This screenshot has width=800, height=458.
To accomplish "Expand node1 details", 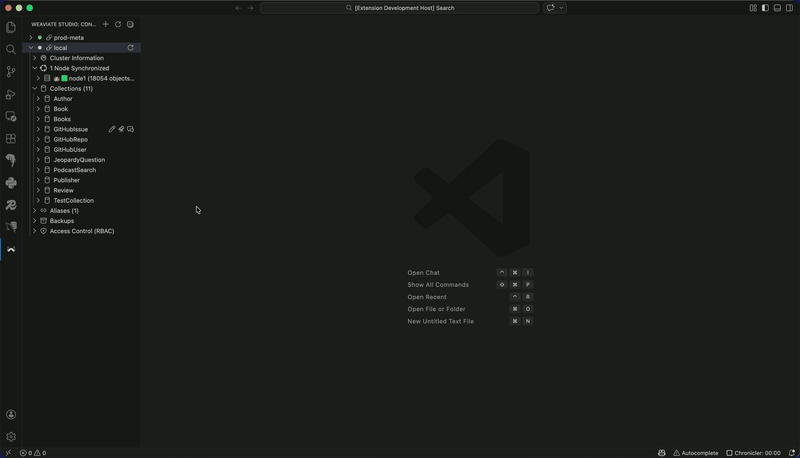I will point(38,78).
